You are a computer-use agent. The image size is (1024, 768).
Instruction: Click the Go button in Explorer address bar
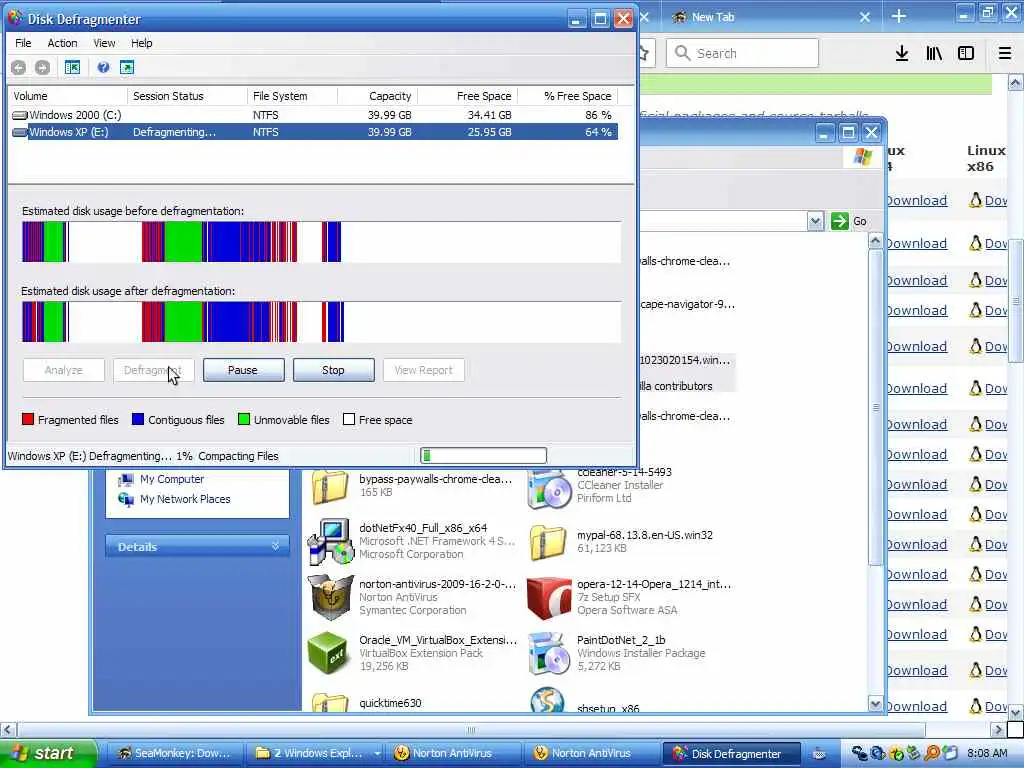[x=849, y=221]
